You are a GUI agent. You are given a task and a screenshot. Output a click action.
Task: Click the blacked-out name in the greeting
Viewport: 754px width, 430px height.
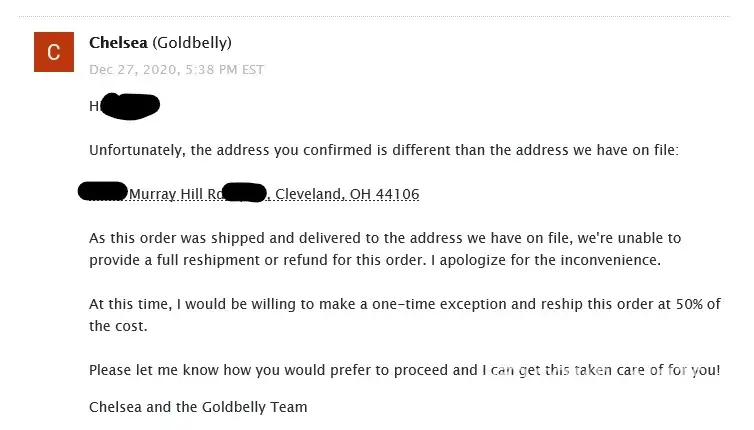130,105
